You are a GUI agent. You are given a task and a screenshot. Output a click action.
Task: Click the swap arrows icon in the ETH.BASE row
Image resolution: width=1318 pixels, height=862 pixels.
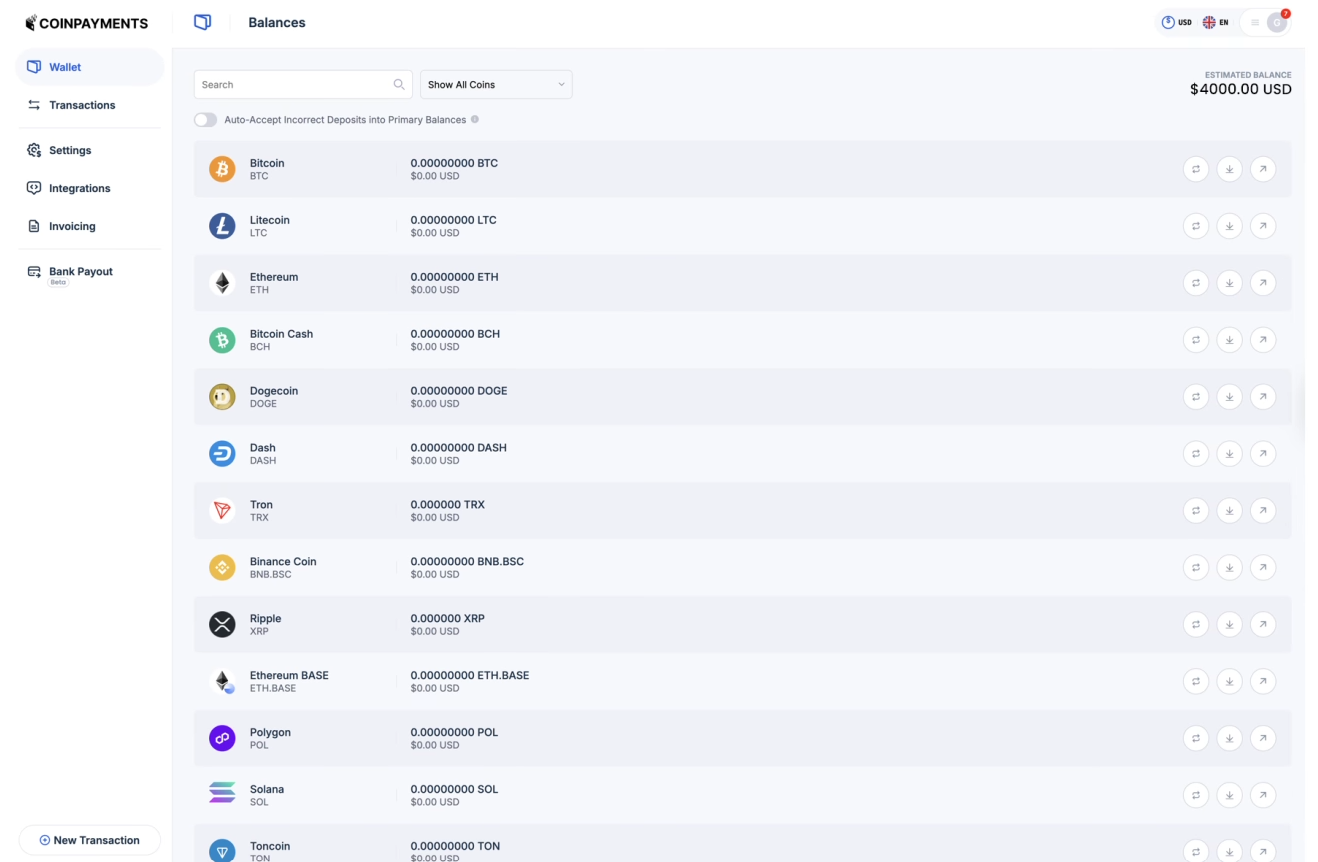1196,682
